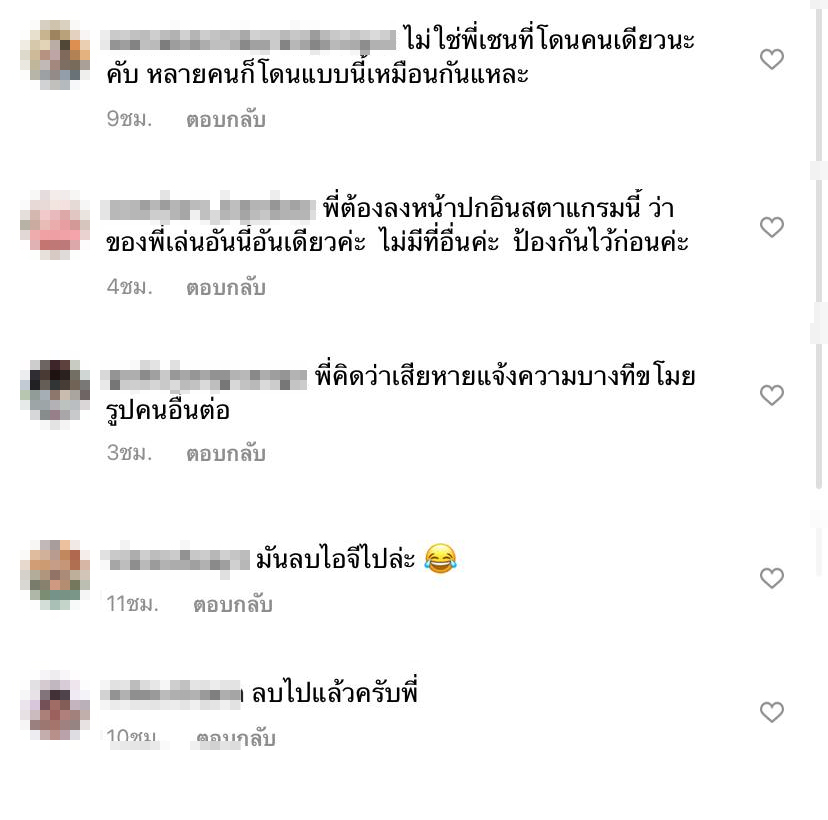Like the มันลบไอจีไปล่ะ comment
This screenshot has width=828, height=820.
[x=771, y=578]
